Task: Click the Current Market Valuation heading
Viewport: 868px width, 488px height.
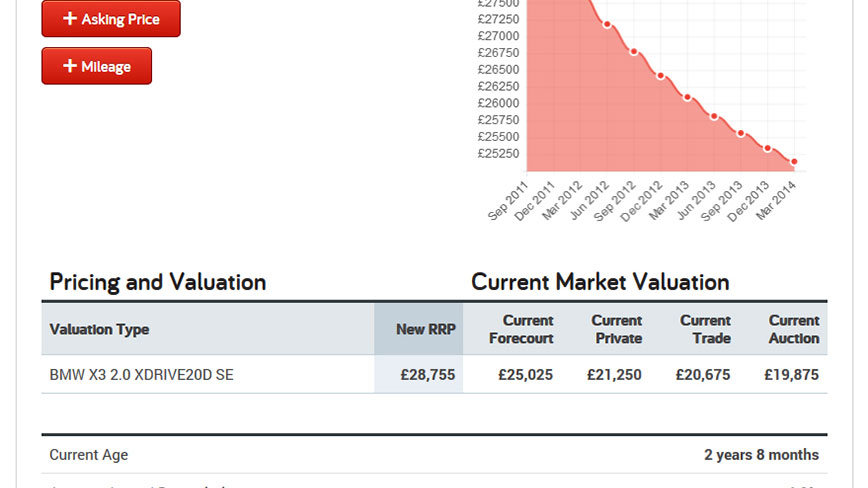Action: [600, 282]
